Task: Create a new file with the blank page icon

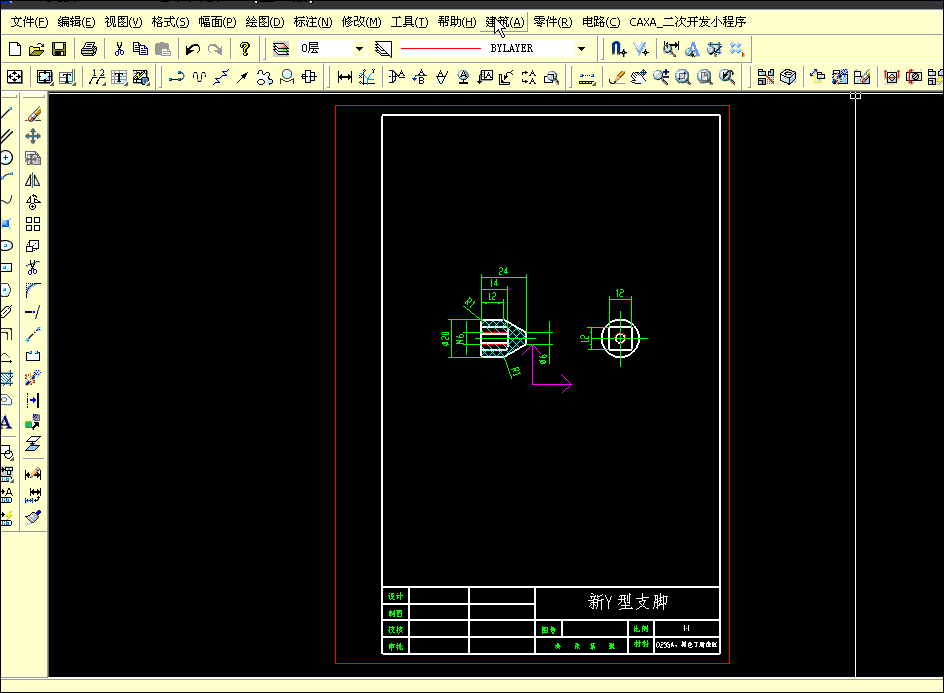Action: (x=15, y=49)
